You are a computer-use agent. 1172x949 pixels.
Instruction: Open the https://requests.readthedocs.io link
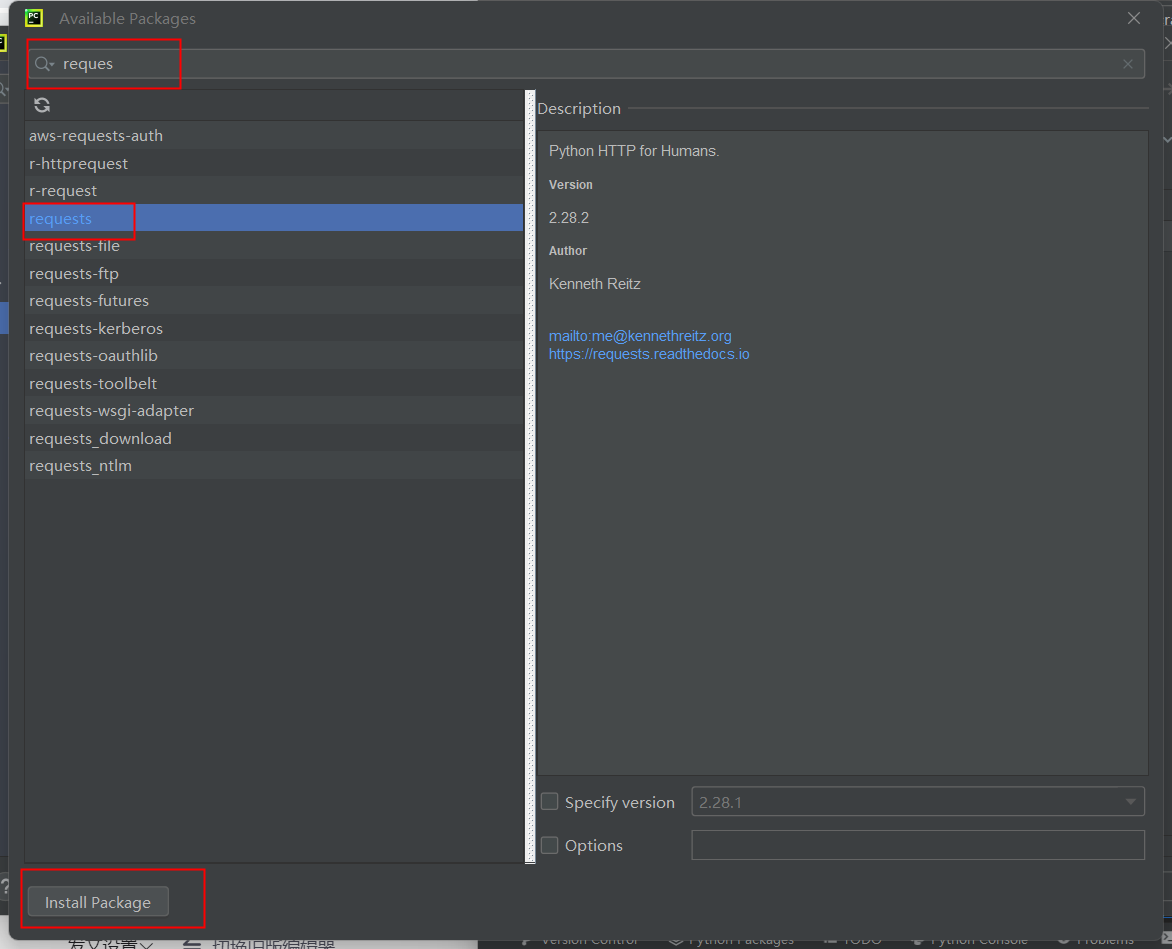[x=649, y=354]
